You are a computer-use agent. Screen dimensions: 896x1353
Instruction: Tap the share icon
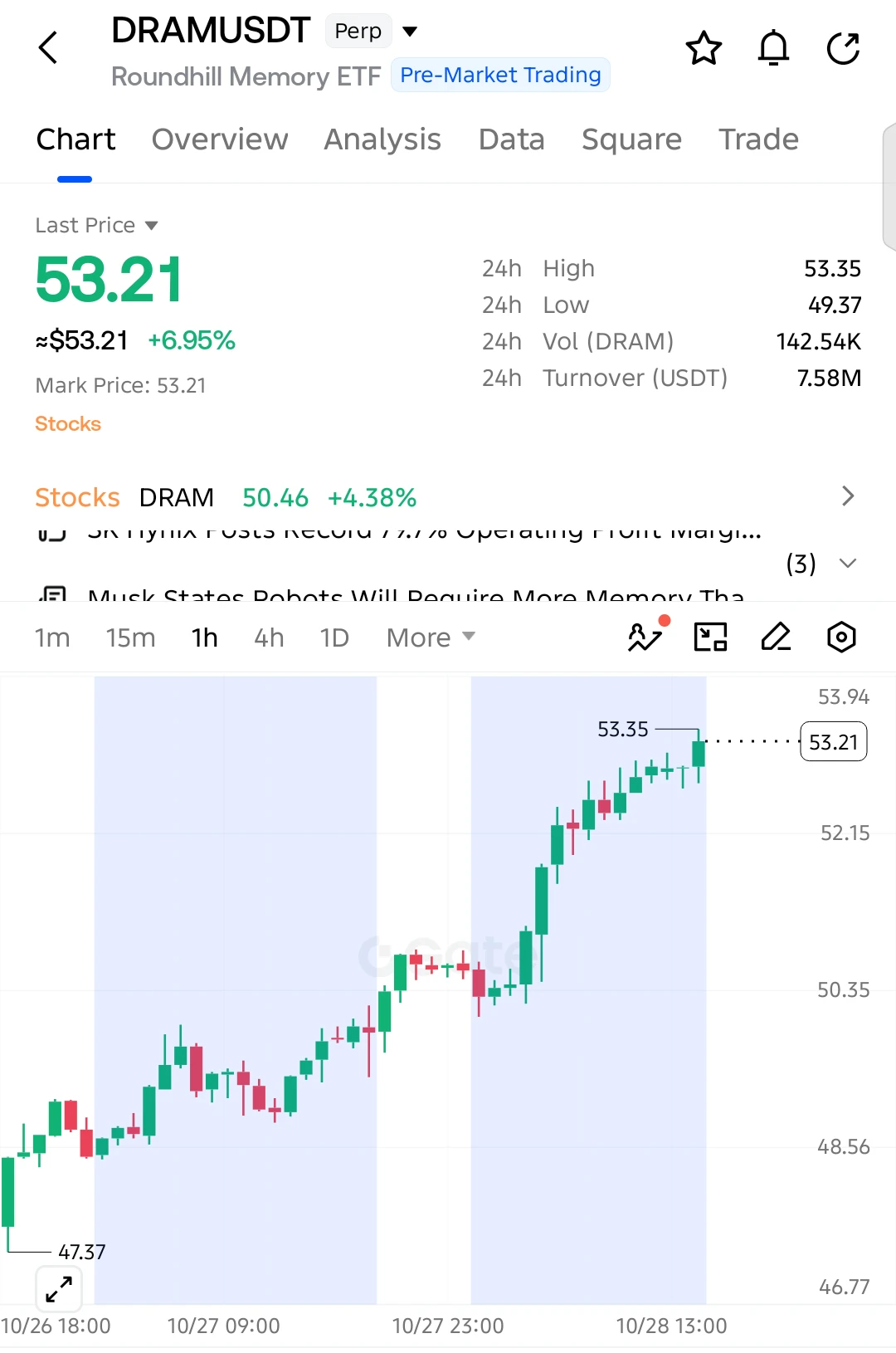click(843, 47)
